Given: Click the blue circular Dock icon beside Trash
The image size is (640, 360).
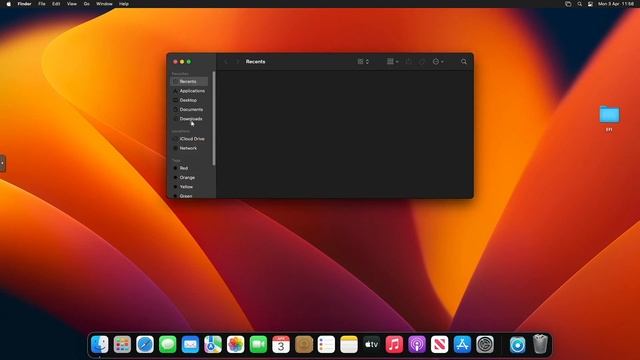Looking at the screenshot, I should point(517,344).
